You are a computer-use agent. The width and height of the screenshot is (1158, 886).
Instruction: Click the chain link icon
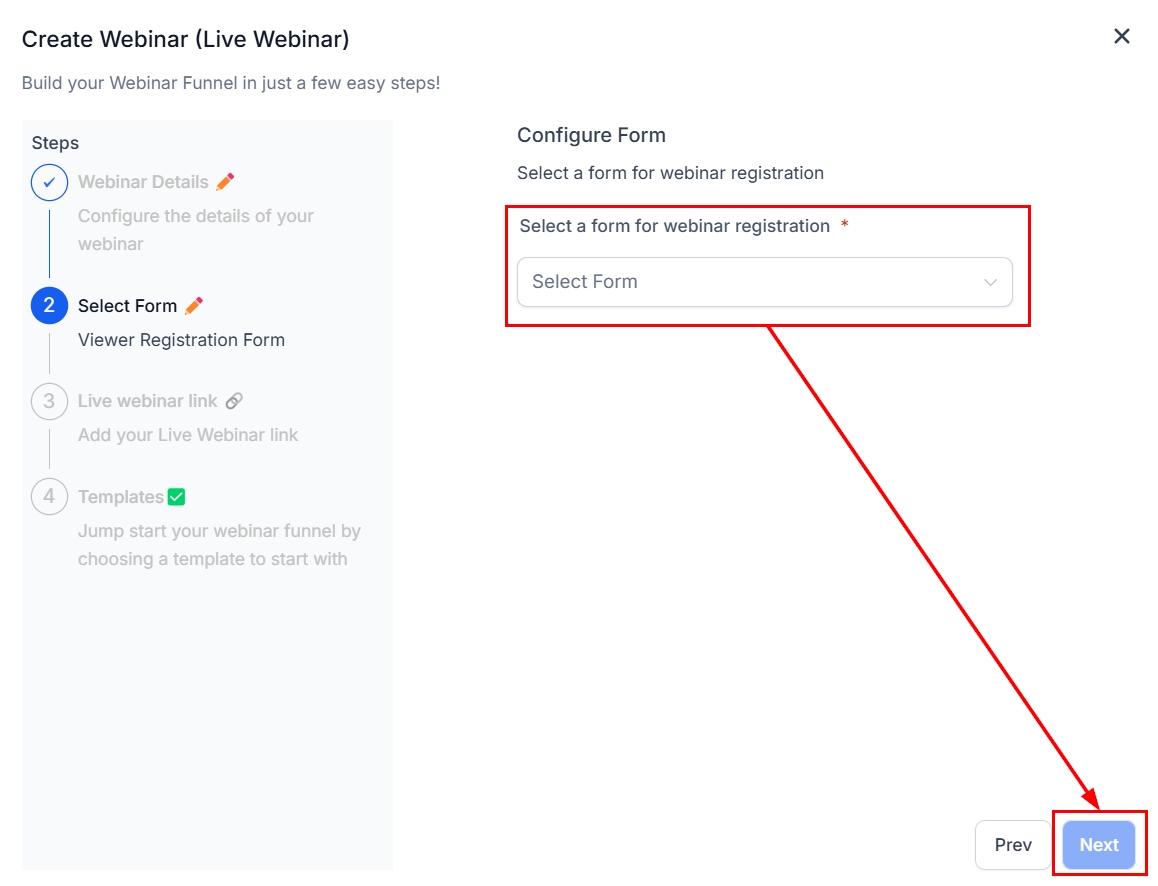pyautogui.click(x=234, y=401)
